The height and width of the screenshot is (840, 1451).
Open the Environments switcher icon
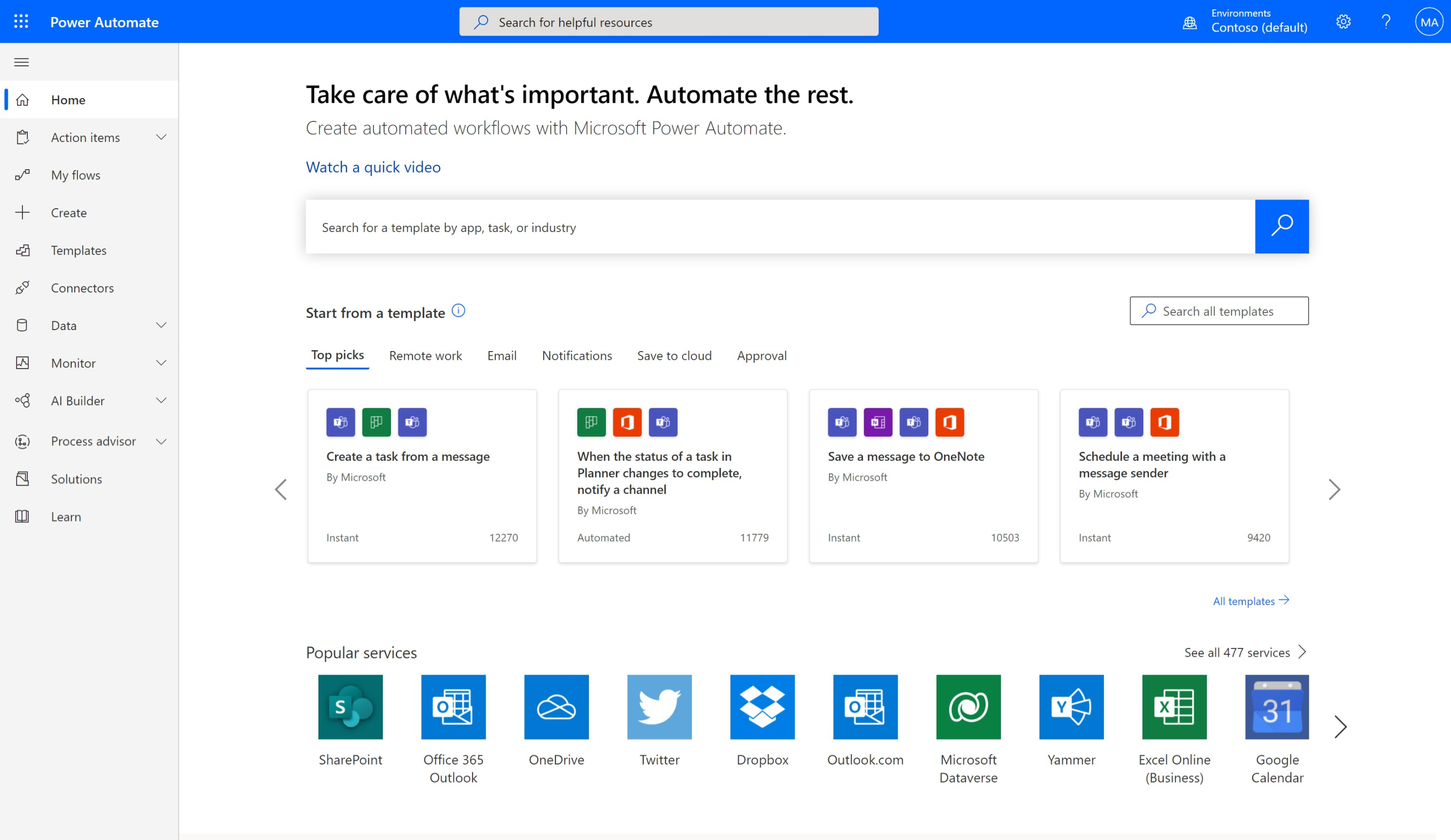1190,21
